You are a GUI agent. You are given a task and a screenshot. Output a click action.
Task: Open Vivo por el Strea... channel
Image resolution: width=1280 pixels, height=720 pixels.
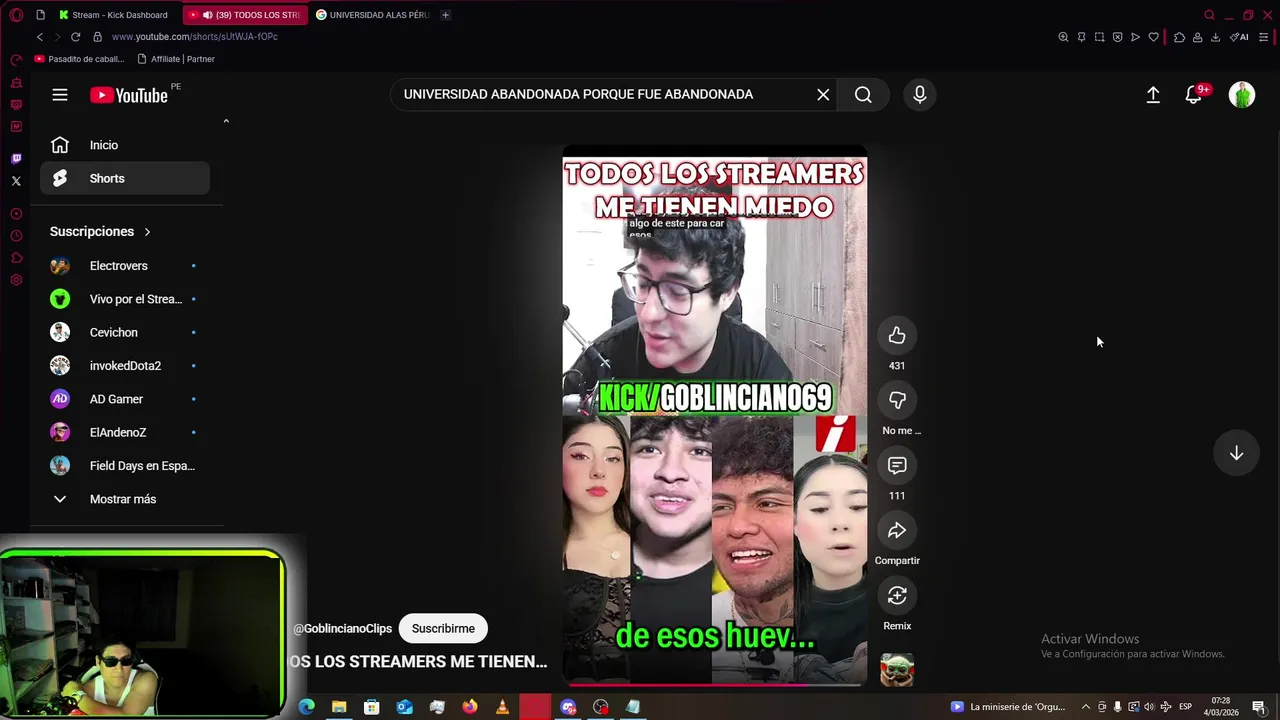(x=125, y=299)
